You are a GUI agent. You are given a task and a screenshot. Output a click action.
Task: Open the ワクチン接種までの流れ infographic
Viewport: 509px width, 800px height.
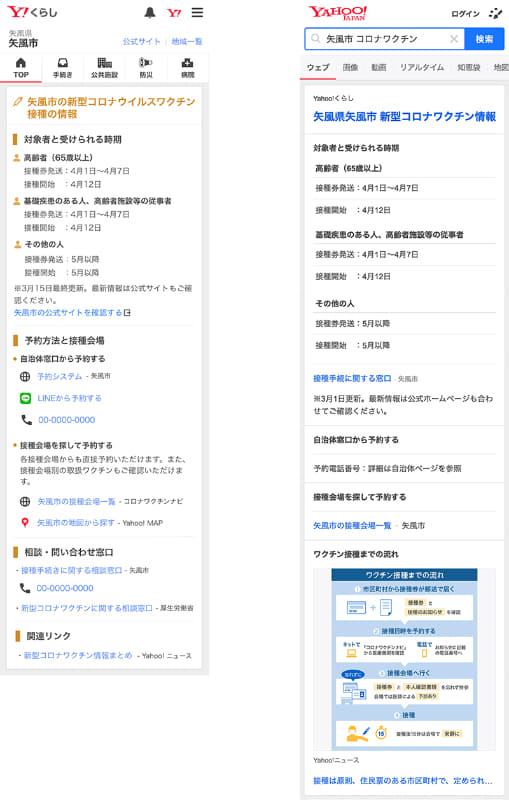[x=404, y=659]
